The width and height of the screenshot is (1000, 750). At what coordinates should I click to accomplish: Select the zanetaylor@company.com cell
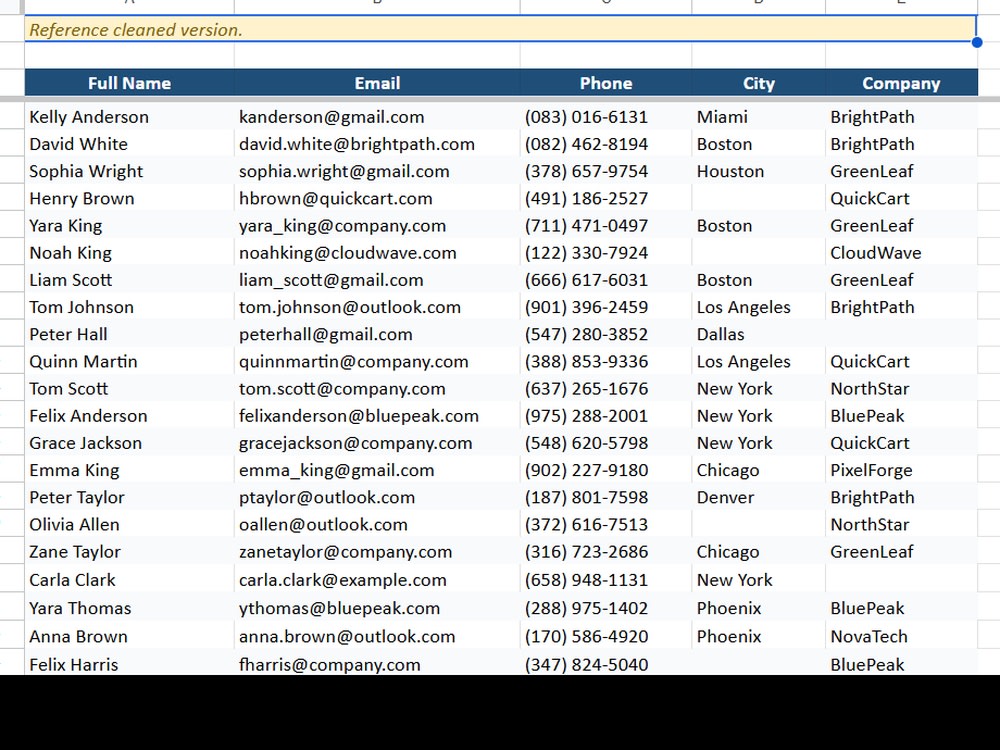coord(377,552)
